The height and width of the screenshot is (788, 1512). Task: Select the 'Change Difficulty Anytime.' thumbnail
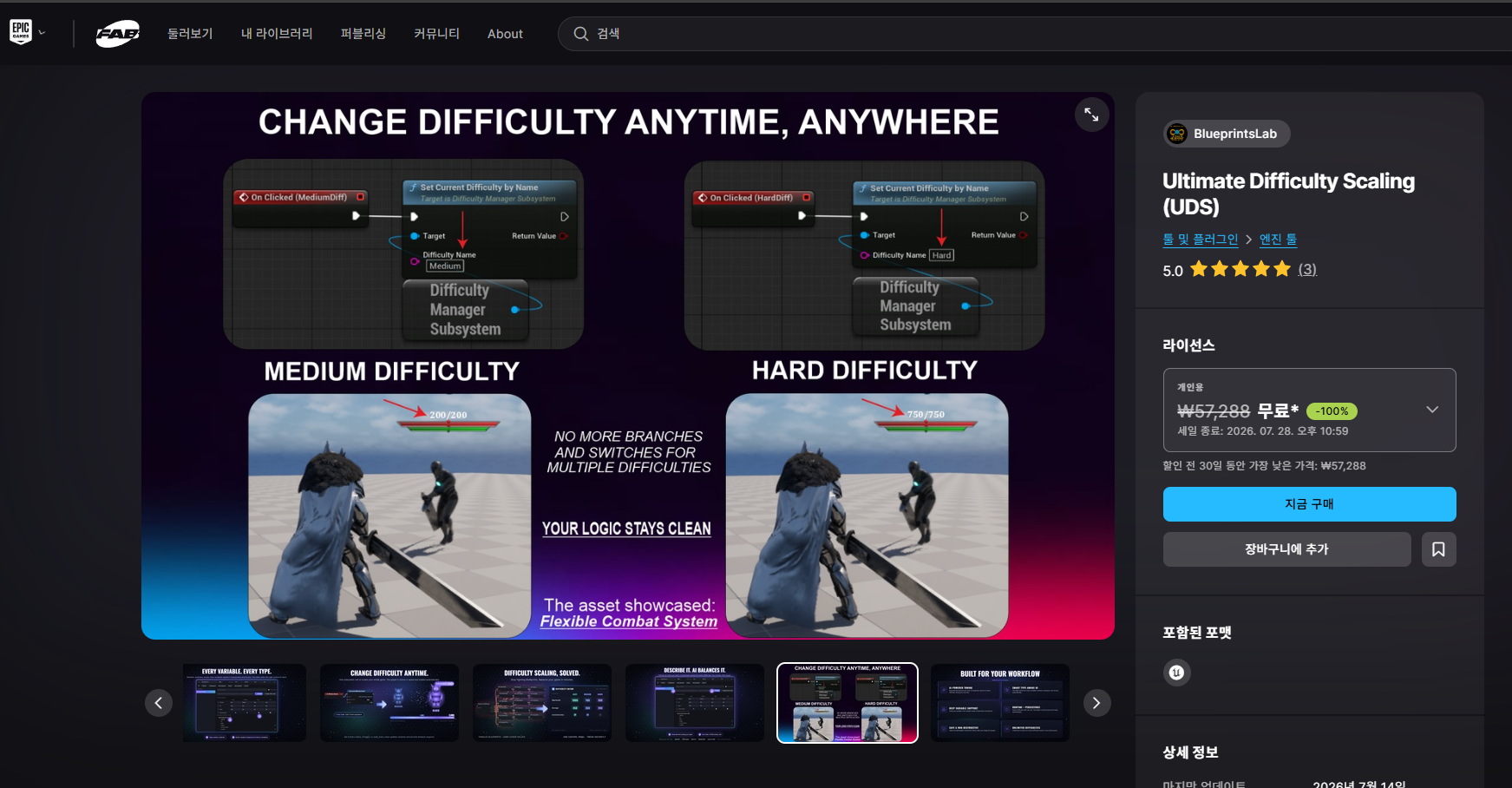389,703
